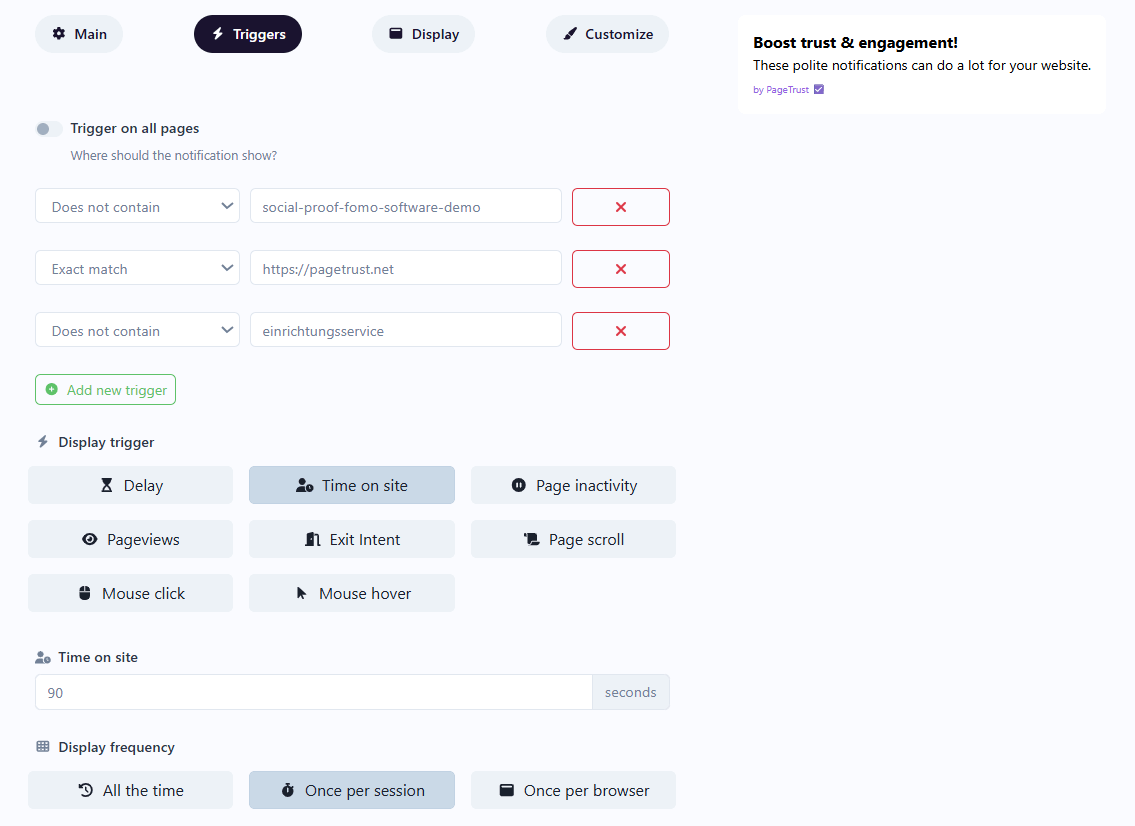Viewport: 1135px width, 826px height.
Task: Toggle Trigger on all pages switch
Action: tap(48, 129)
